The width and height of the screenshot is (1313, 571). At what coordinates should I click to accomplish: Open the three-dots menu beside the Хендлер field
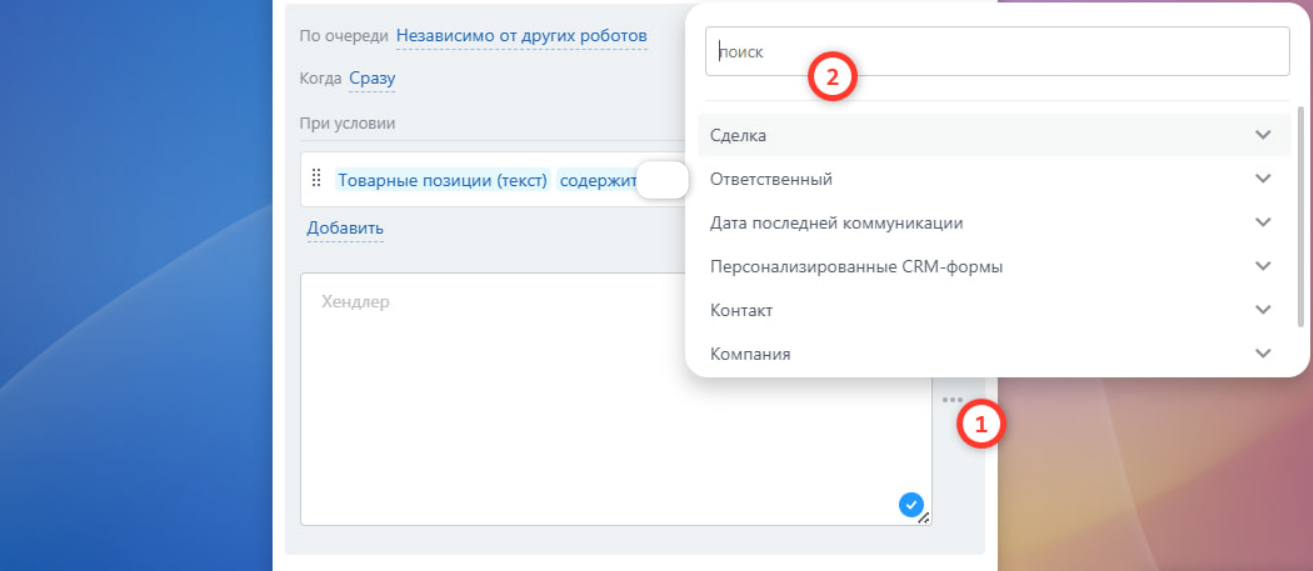pyautogui.click(x=952, y=400)
